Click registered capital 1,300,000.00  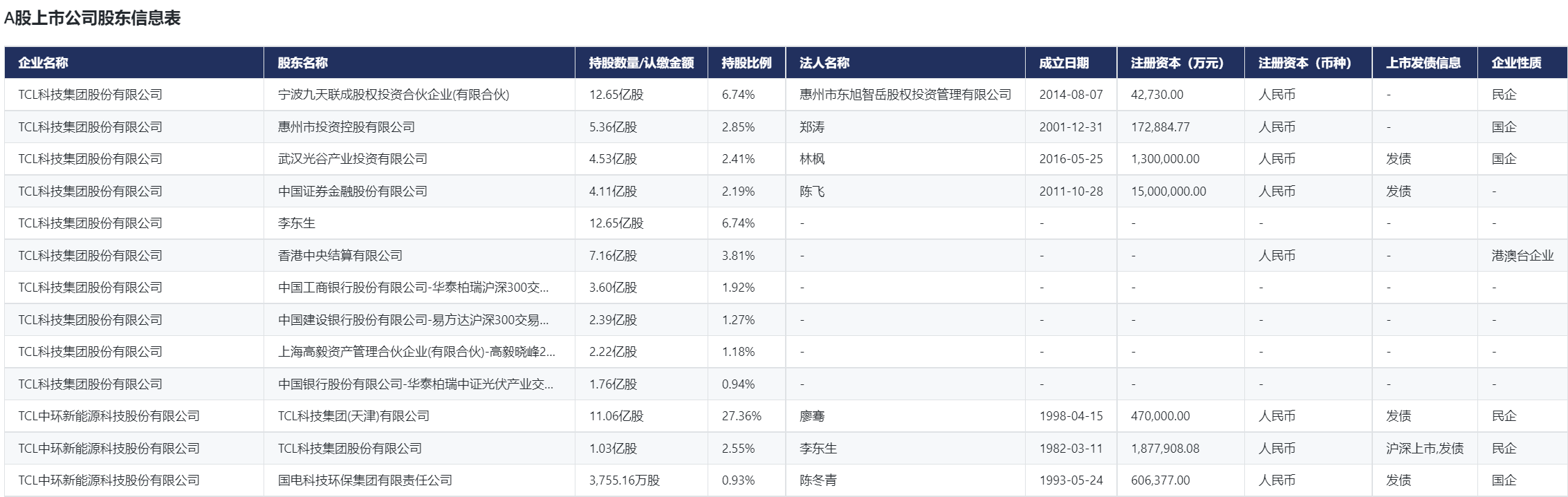tap(1165, 159)
